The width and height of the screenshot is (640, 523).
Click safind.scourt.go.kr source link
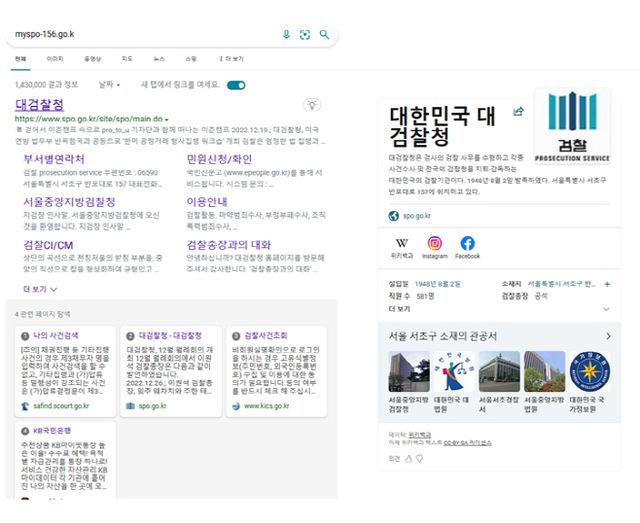61,406
